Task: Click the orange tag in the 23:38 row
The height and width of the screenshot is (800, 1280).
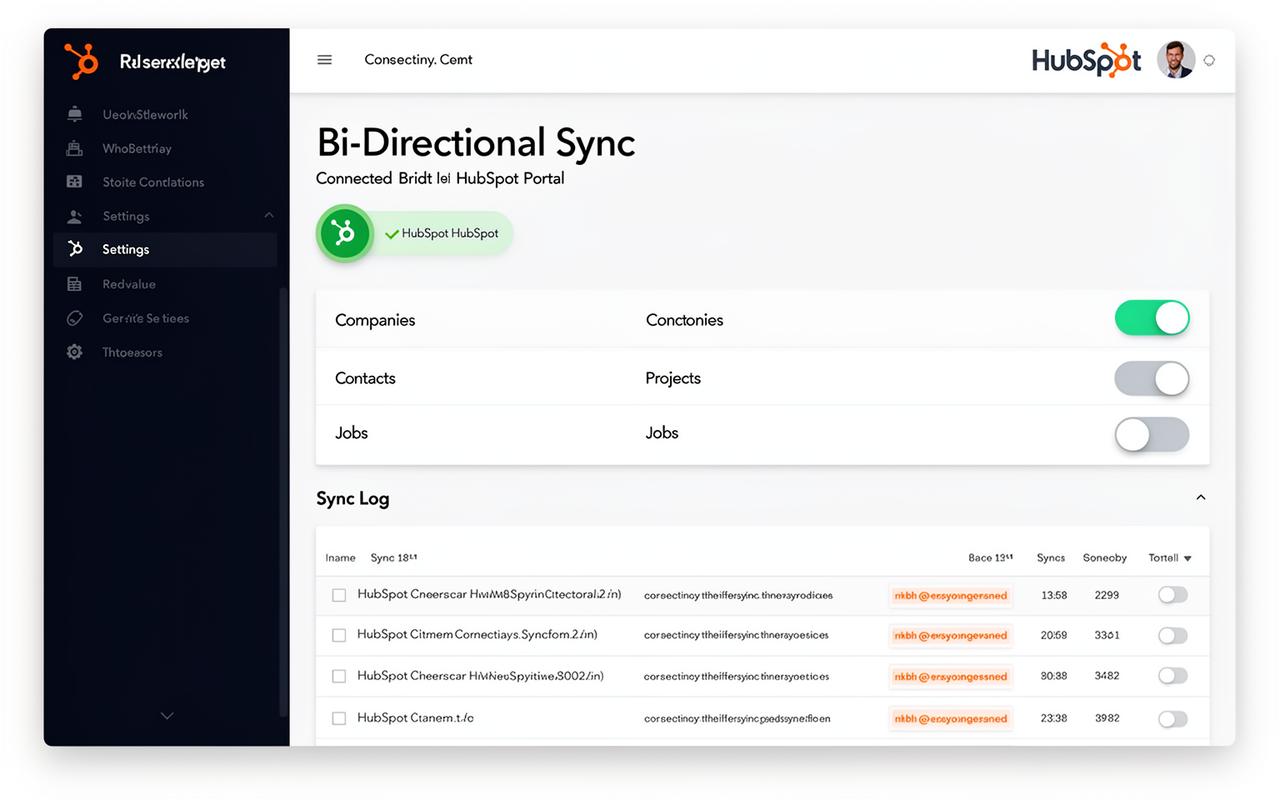Action: tap(950, 718)
